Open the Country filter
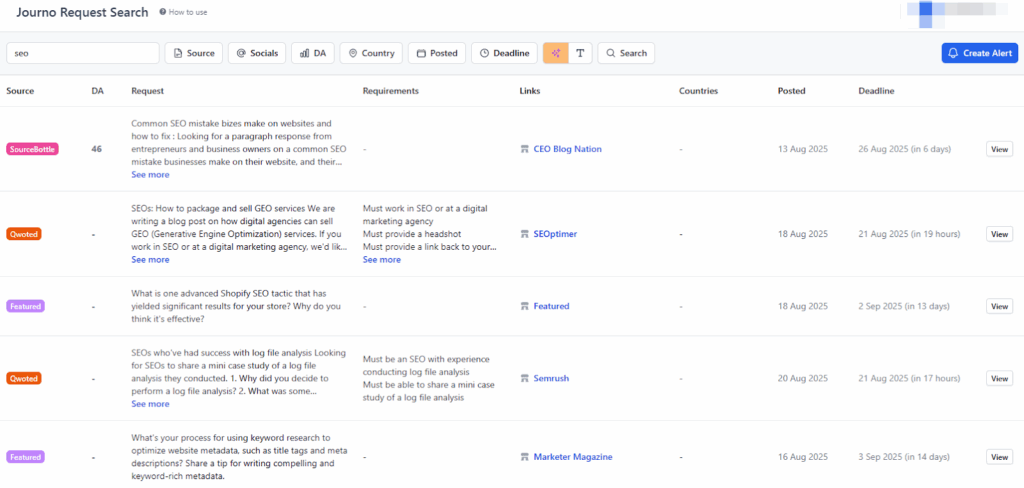Viewport: 1024px width, 488px height. tap(370, 53)
